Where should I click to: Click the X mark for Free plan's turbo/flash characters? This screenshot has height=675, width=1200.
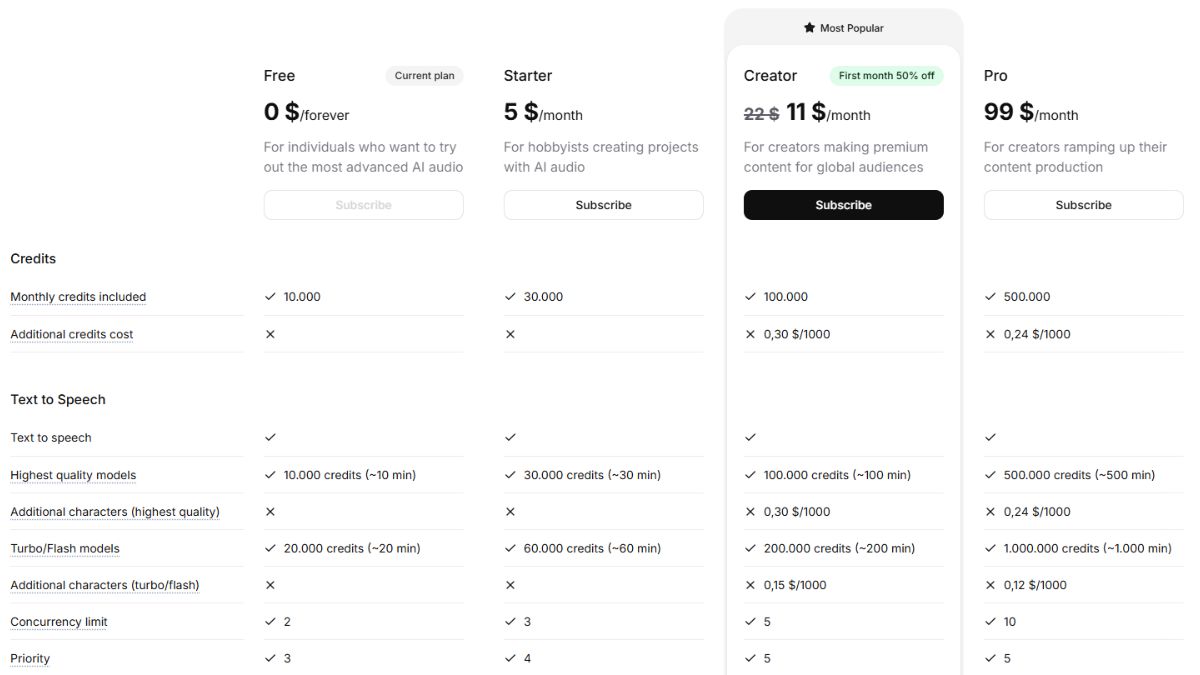click(270, 585)
